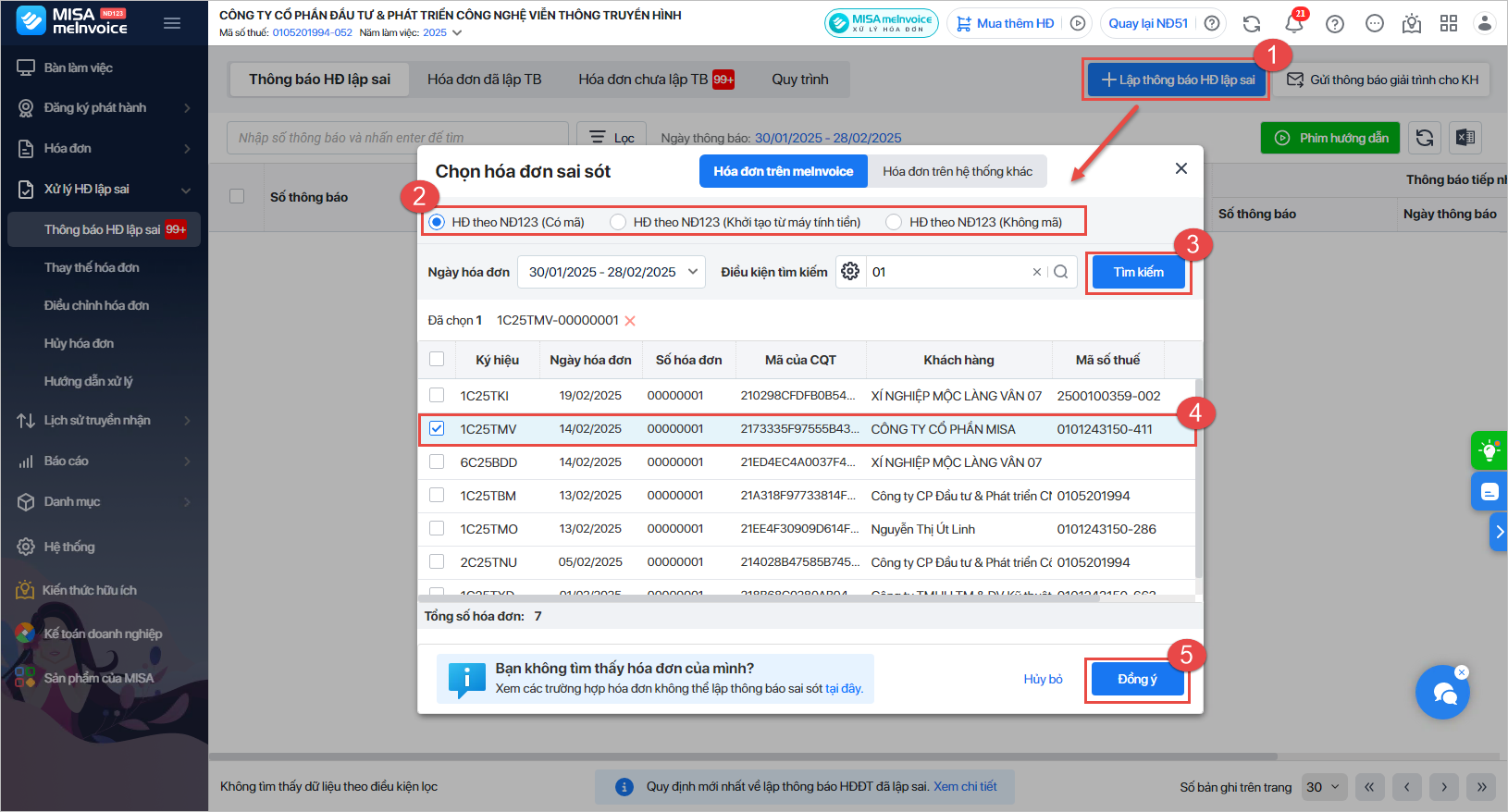Open the Hóa đơn đã lập TB tab

point(484,80)
